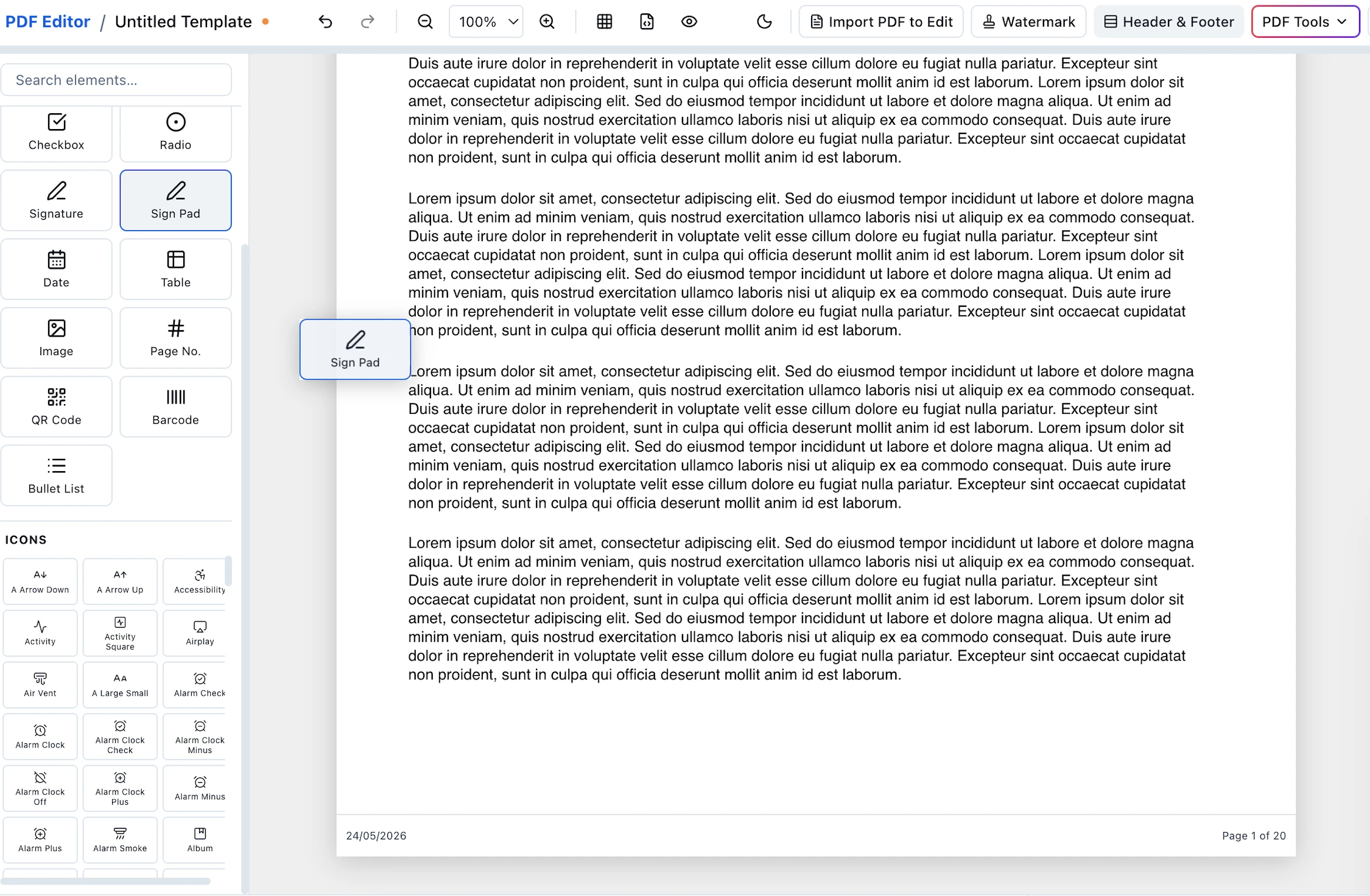Insert a Page No. element
The height and width of the screenshot is (896, 1370).
coord(175,338)
